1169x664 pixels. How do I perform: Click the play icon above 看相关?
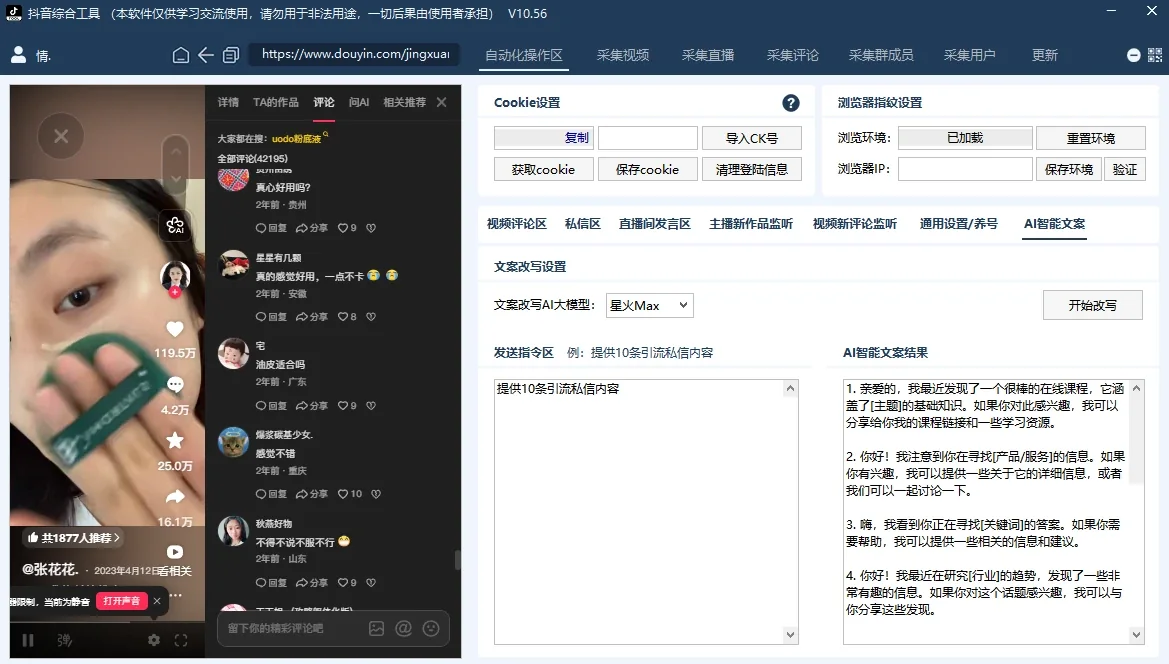(x=175, y=552)
